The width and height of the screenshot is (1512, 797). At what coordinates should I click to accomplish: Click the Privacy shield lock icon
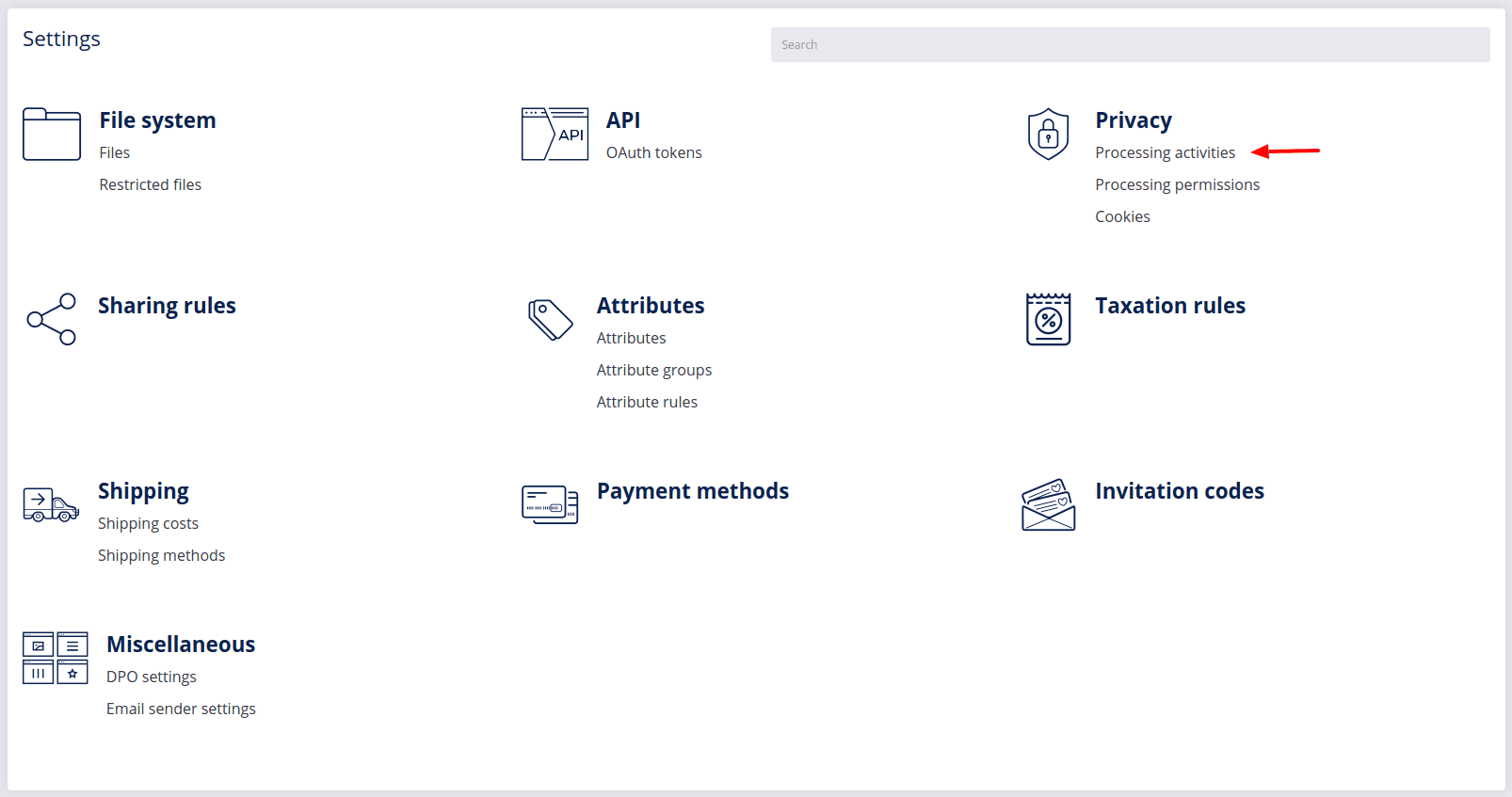point(1048,134)
